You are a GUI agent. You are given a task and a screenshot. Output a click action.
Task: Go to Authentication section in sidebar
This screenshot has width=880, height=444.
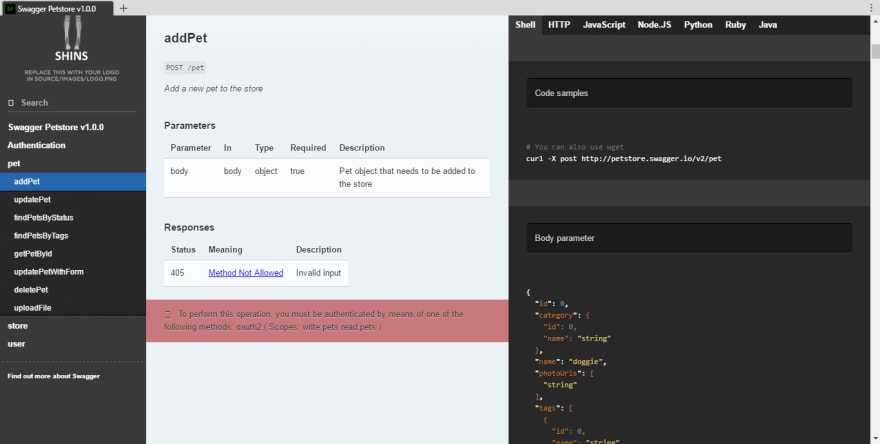[36, 145]
